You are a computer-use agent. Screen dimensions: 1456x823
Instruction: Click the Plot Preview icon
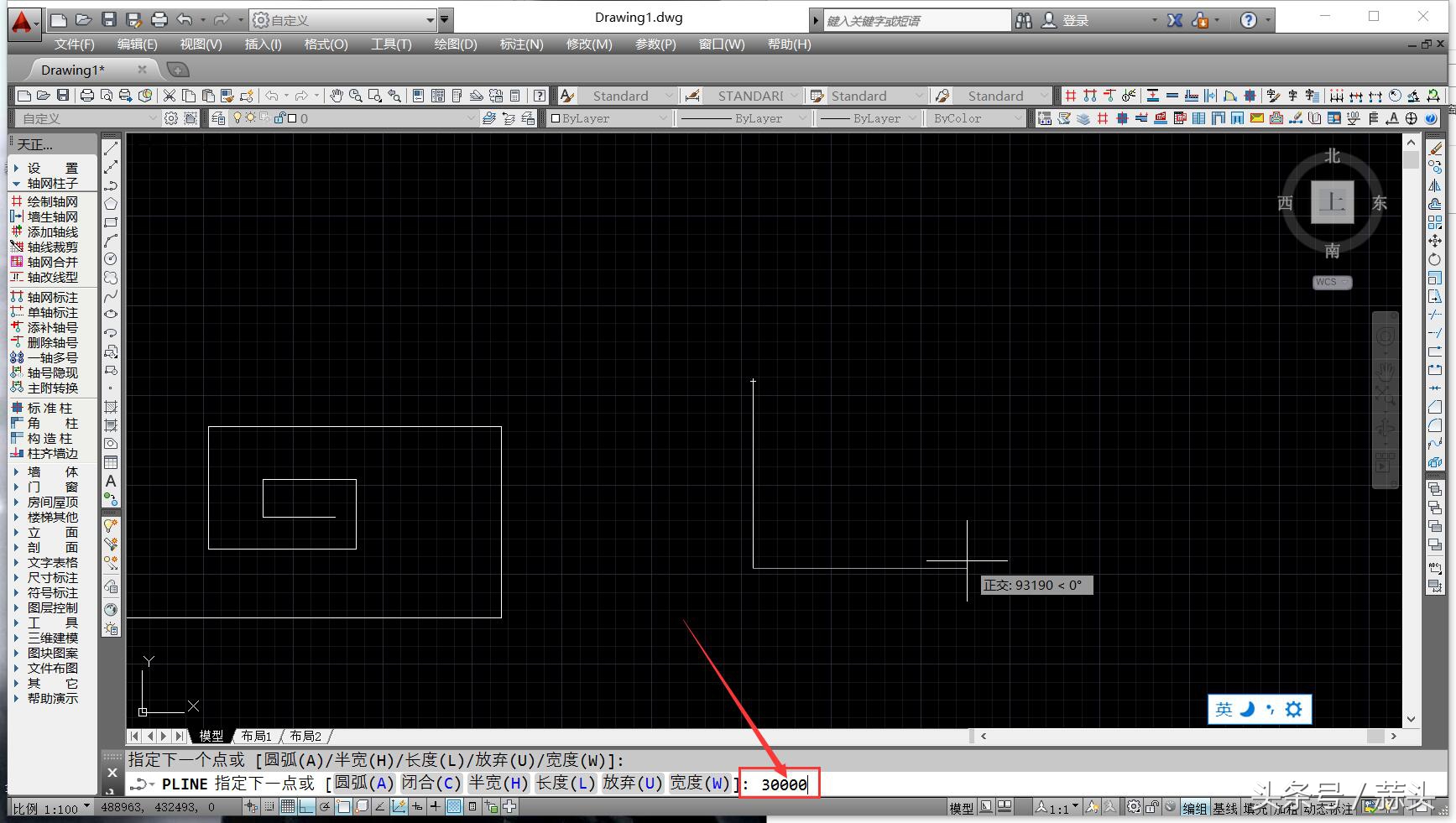[107, 96]
